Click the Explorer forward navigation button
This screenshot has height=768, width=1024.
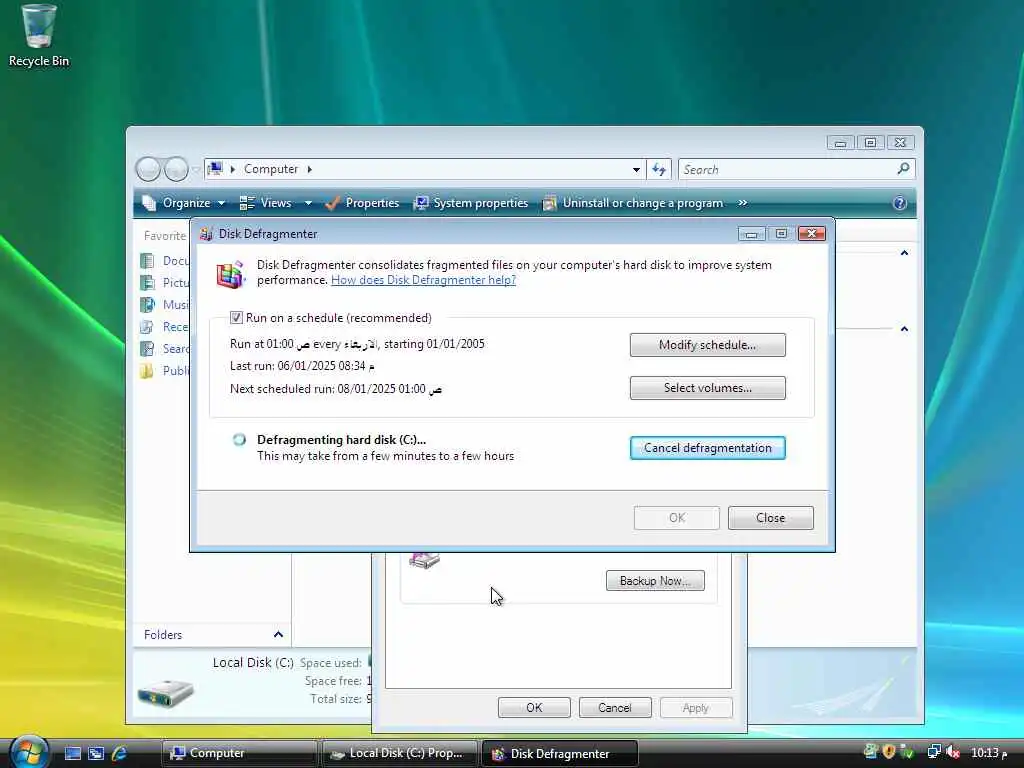pos(176,169)
